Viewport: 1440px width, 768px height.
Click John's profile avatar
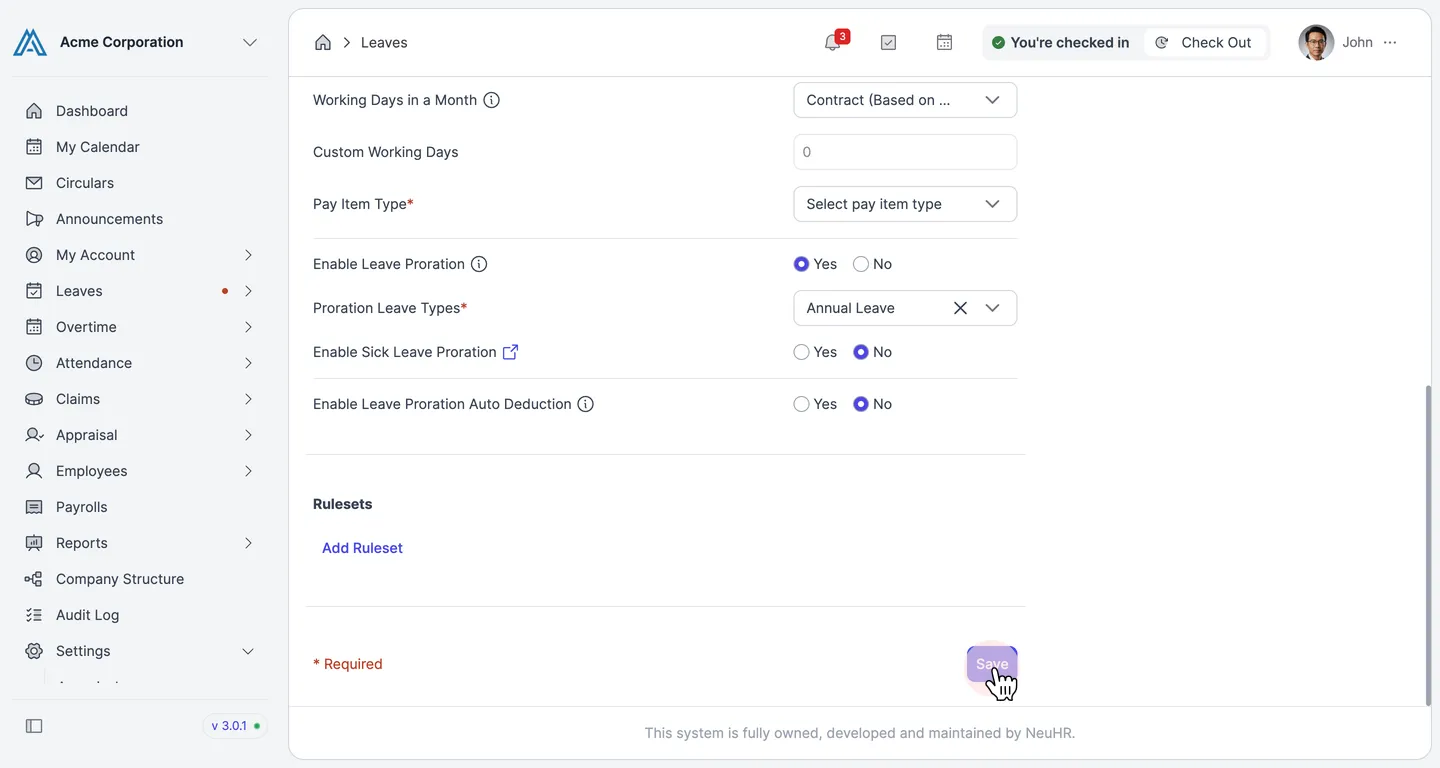coord(1316,42)
